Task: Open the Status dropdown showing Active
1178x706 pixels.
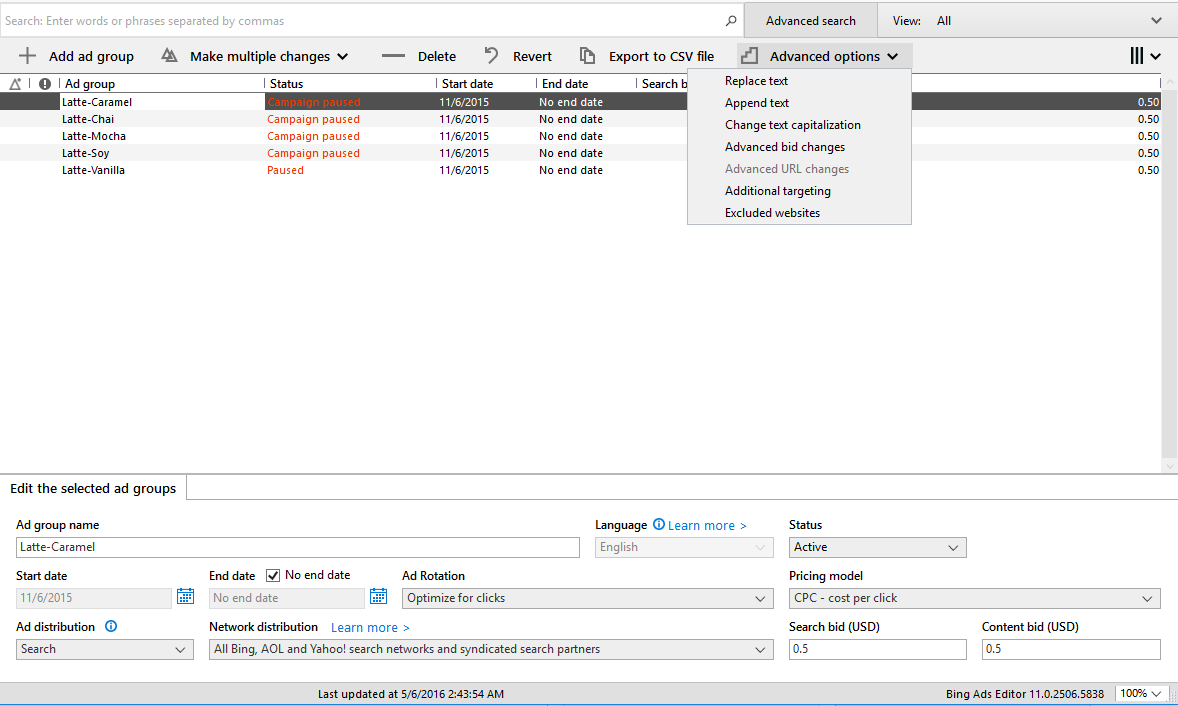Action: pos(877,547)
